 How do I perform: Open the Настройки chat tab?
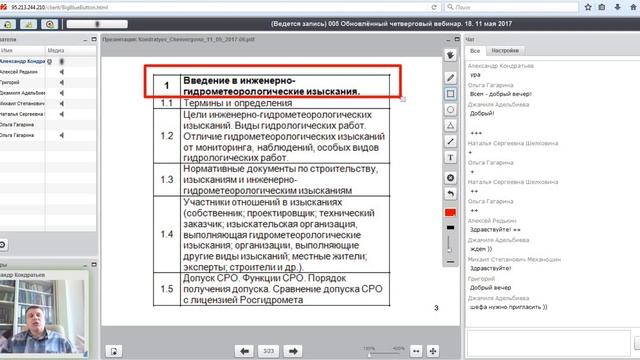point(505,51)
